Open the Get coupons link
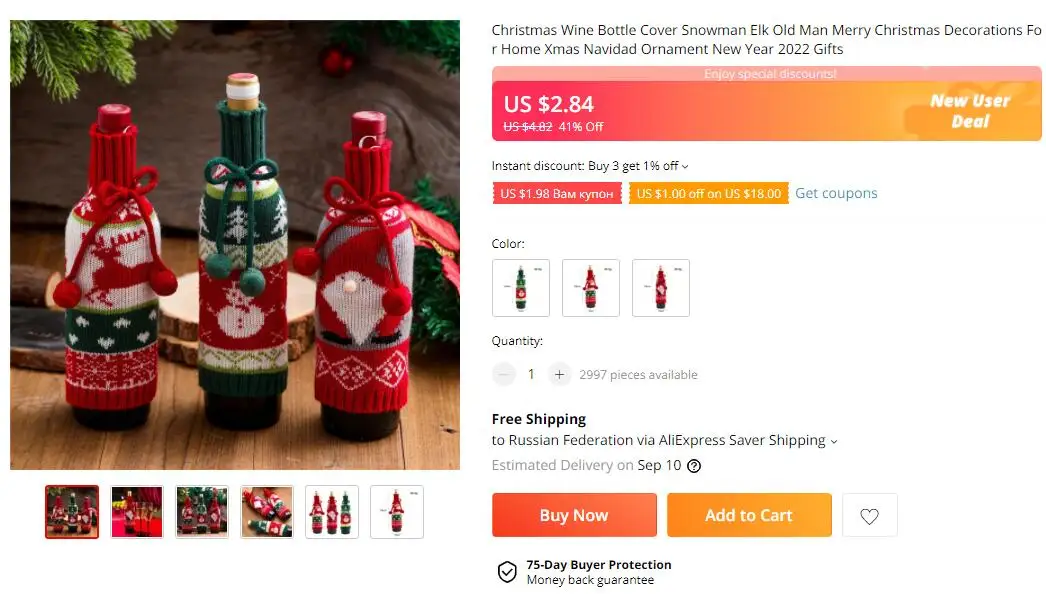The image size is (1046, 594). tap(836, 193)
